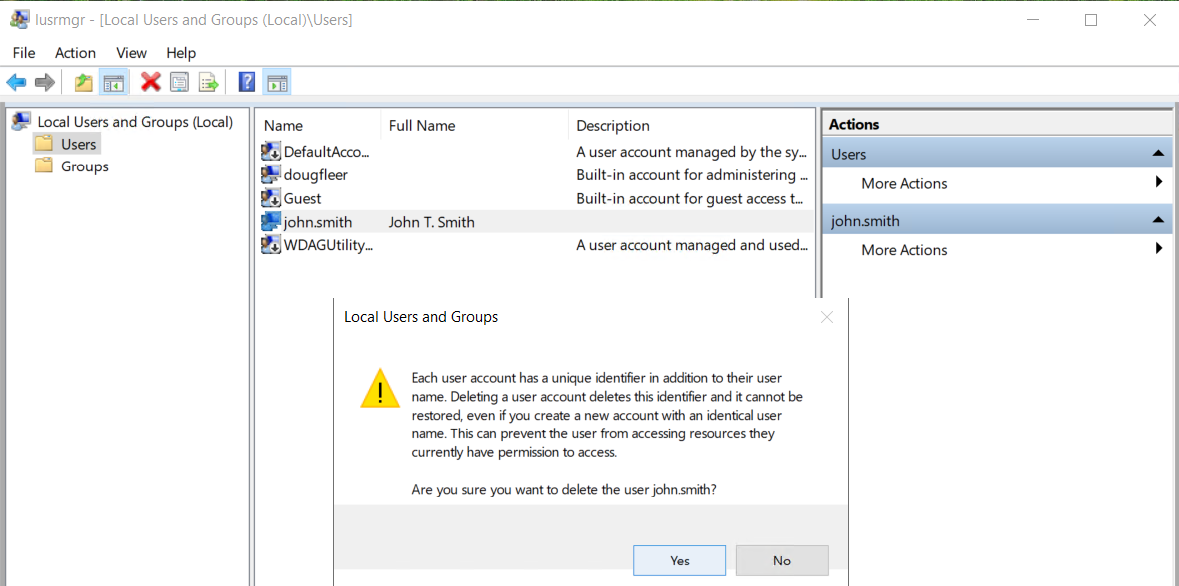Select Groups node in console tree

[85, 166]
